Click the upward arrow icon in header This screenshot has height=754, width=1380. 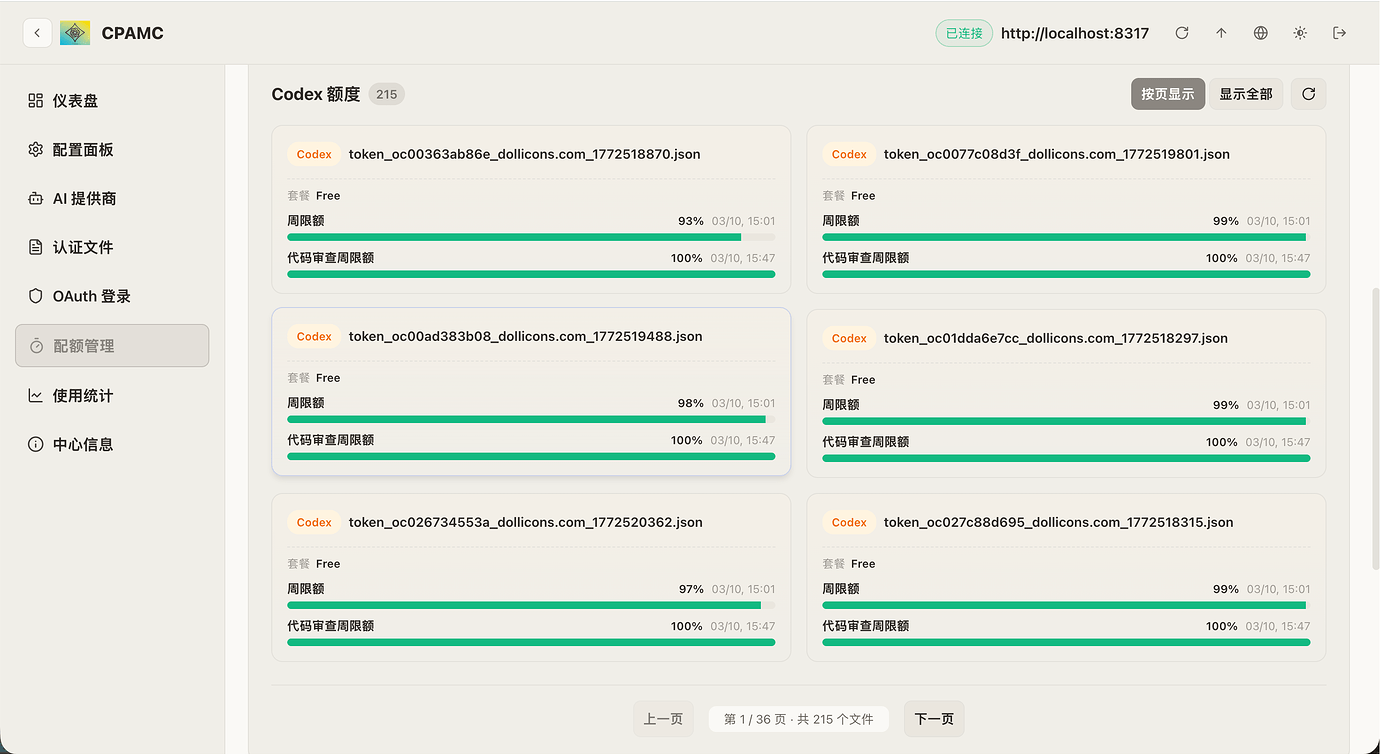pos(1221,33)
